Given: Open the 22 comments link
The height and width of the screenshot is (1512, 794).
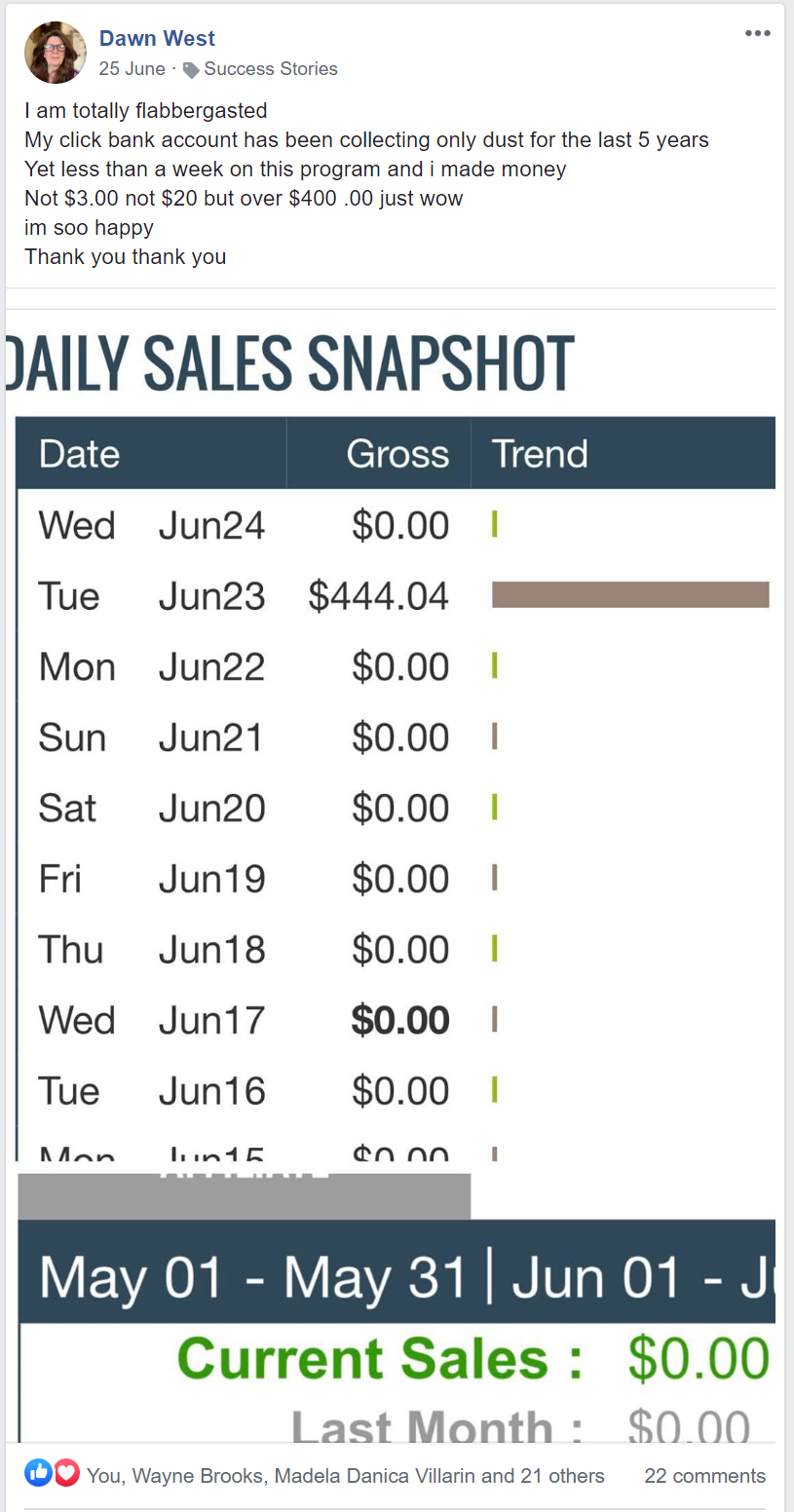Looking at the screenshot, I should click(704, 1476).
